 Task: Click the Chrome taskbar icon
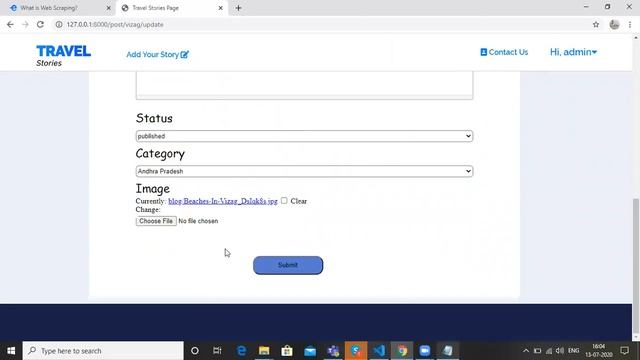click(x=402, y=351)
